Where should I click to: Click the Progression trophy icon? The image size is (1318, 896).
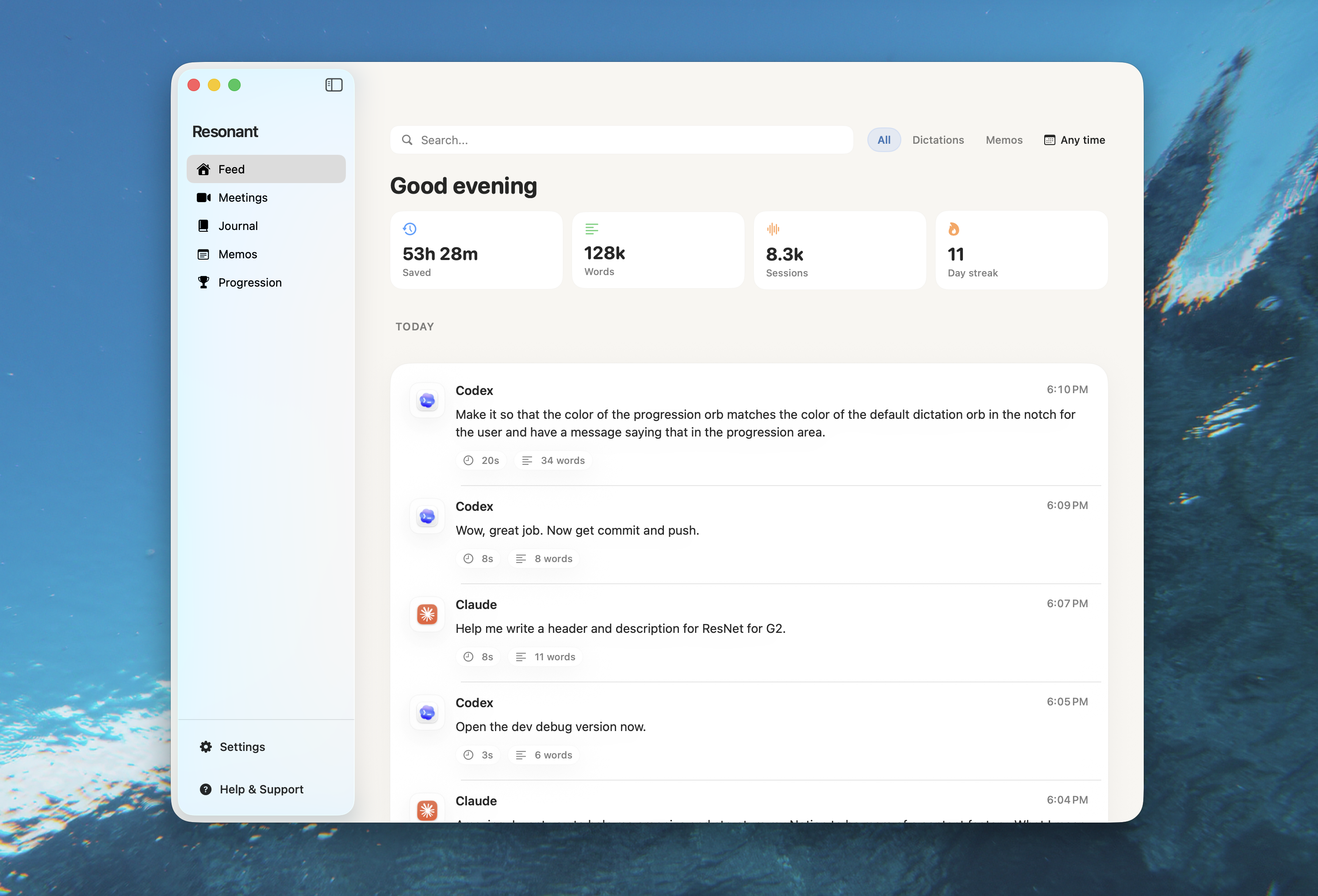click(x=203, y=282)
